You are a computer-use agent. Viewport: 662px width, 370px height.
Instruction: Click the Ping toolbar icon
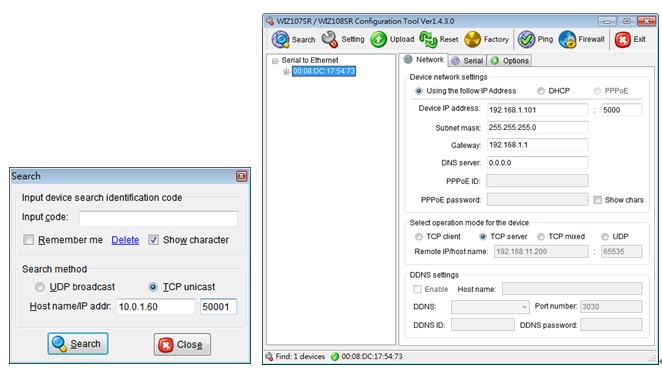click(526, 39)
